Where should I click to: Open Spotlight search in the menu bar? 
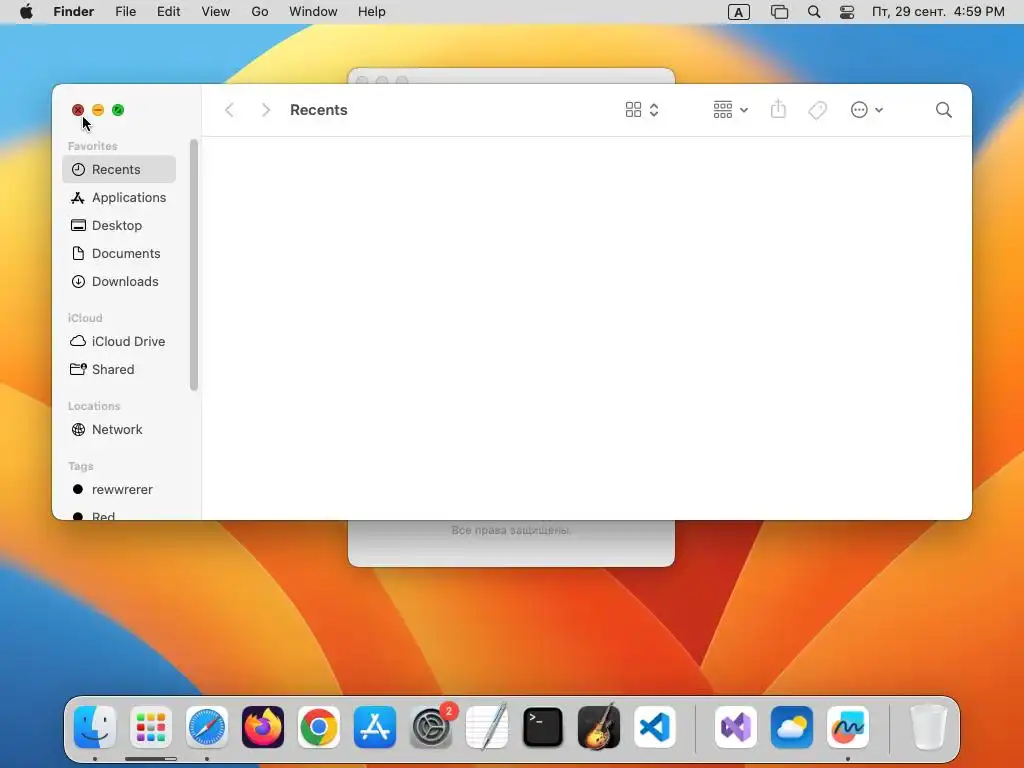[814, 12]
